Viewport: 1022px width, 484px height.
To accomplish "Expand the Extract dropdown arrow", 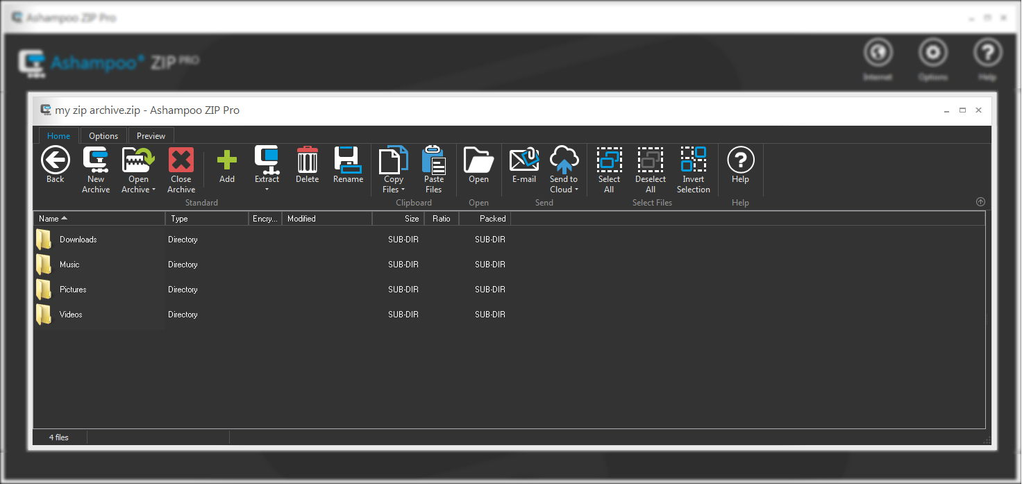I will click(x=267, y=190).
